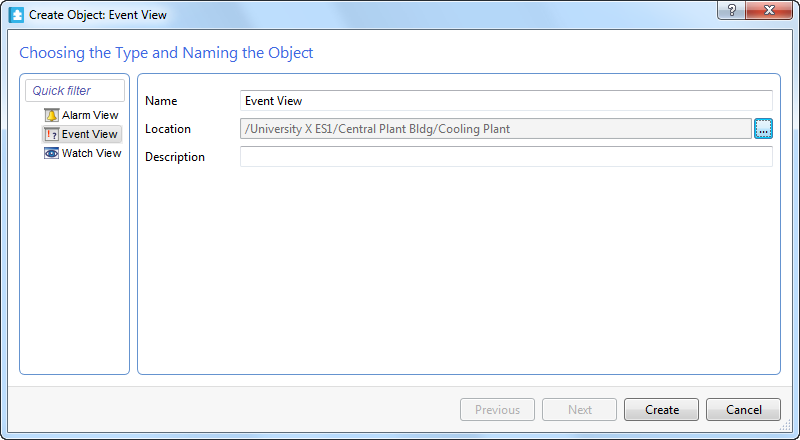Click the Event View exclamation icon
The width and height of the screenshot is (800, 440).
[51, 134]
